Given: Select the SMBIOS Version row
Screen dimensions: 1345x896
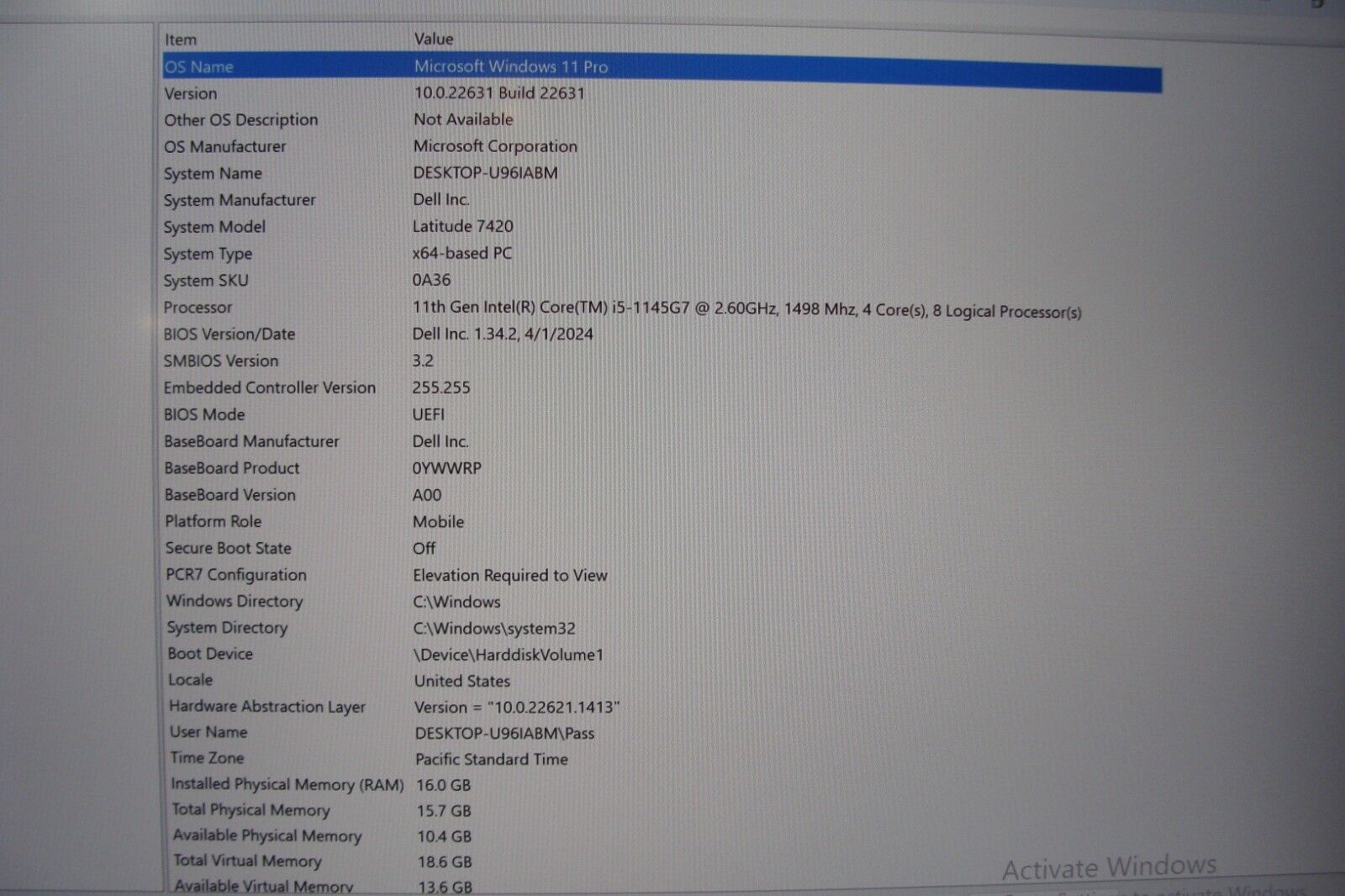Looking at the screenshot, I should pyautogui.click(x=221, y=361).
